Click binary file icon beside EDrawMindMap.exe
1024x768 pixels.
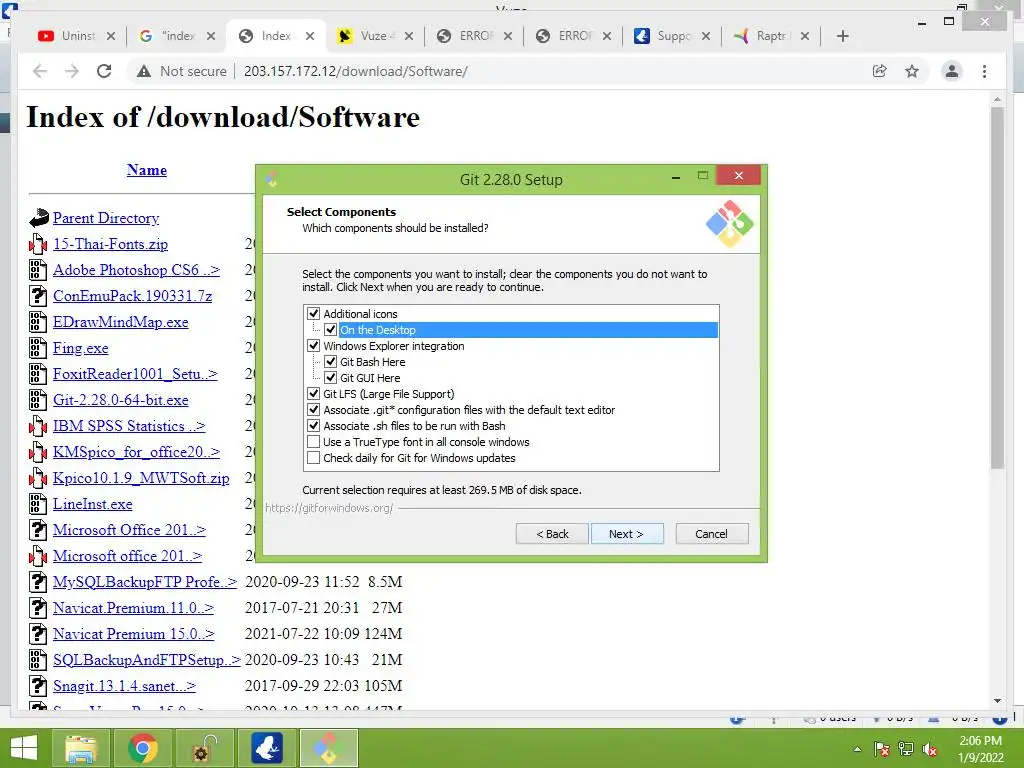[39, 322]
